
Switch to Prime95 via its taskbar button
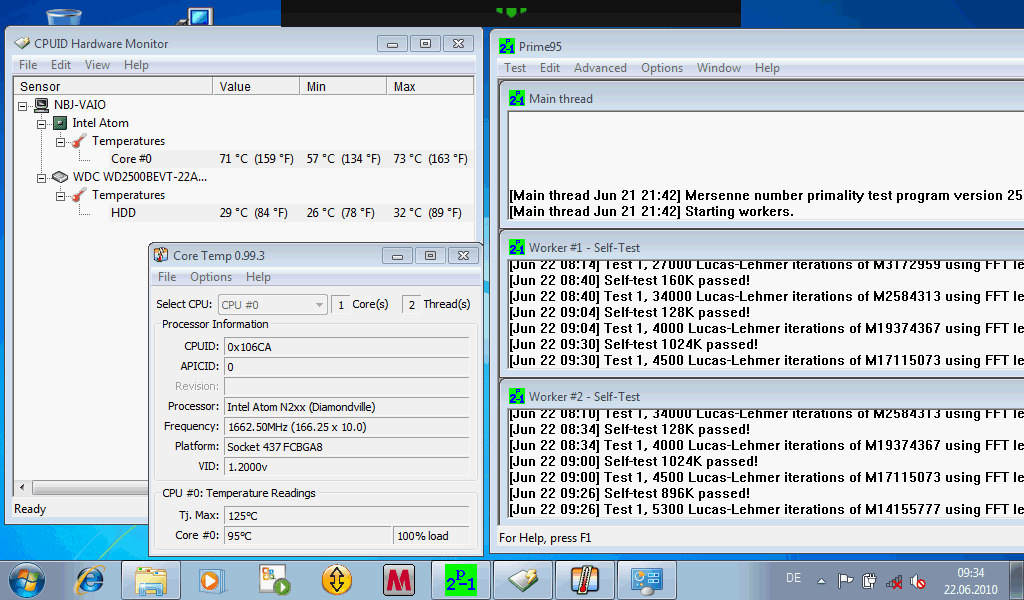460,580
